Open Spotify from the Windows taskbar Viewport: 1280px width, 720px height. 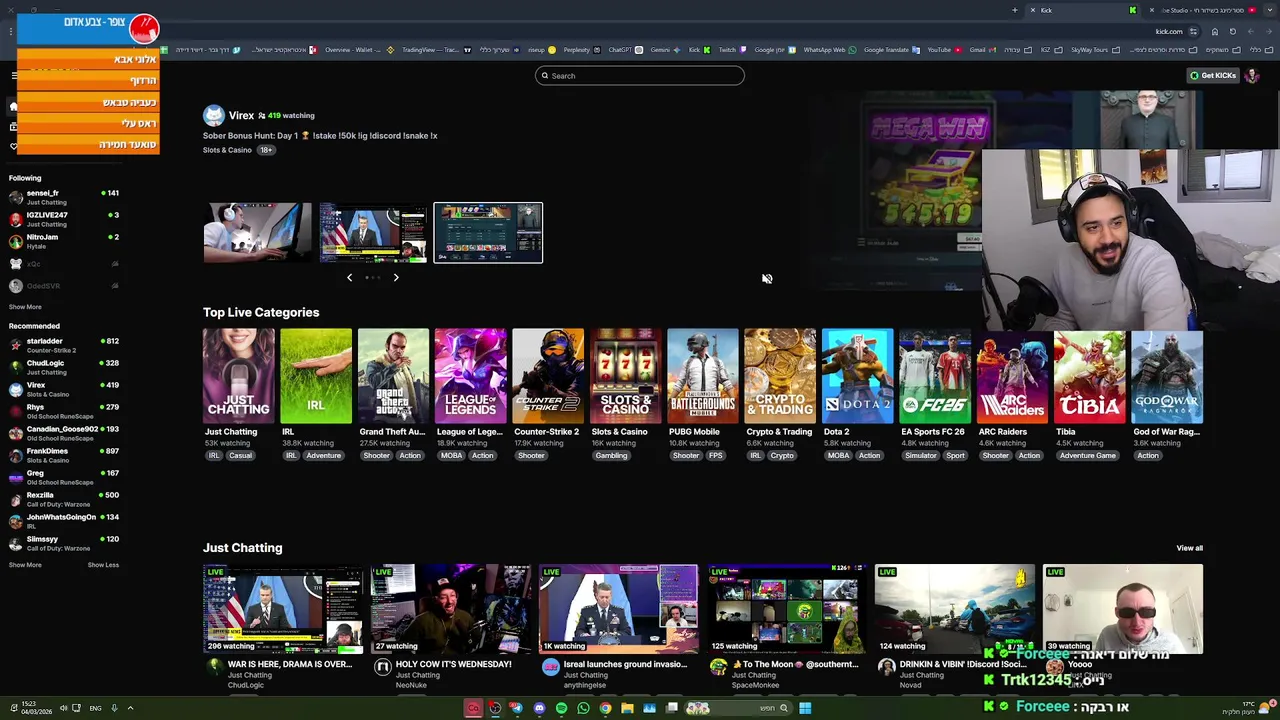pyautogui.click(x=561, y=708)
